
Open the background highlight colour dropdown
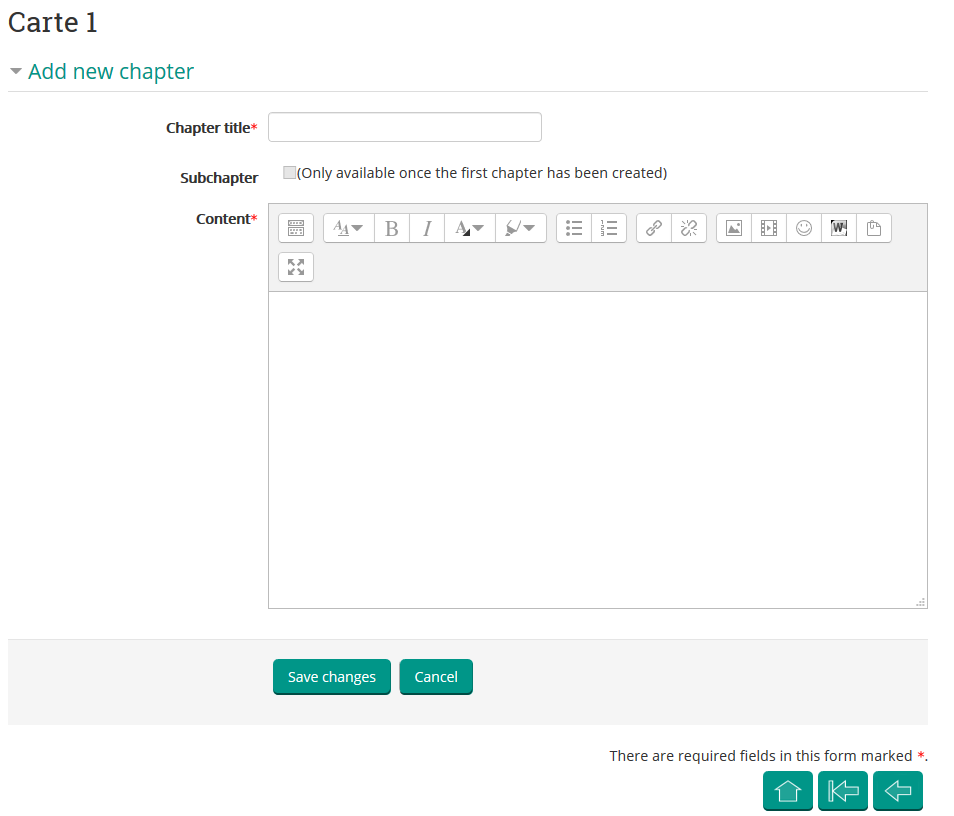coord(520,228)
